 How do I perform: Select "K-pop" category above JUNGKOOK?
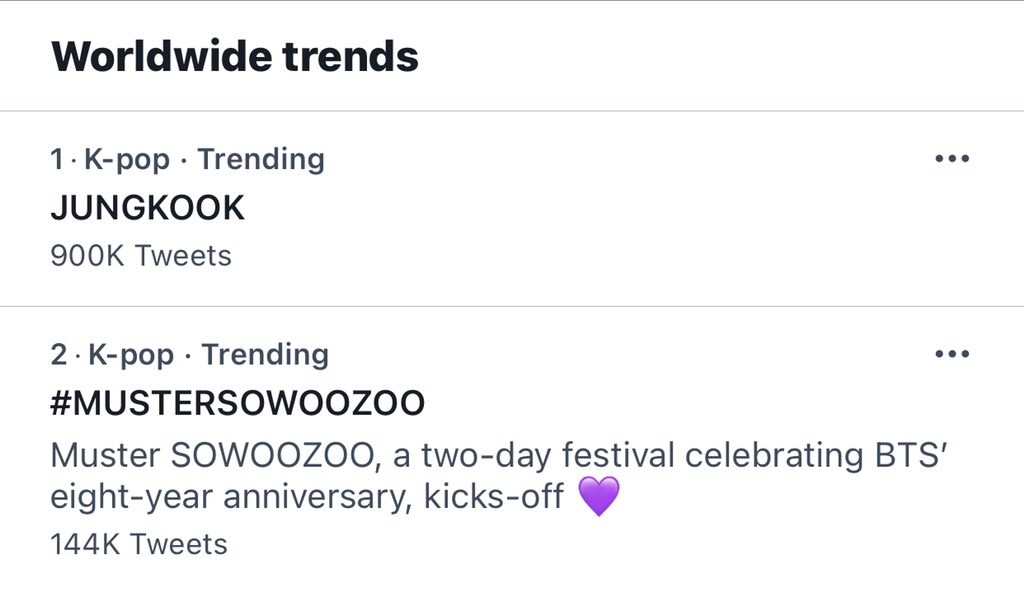point(130,159)
